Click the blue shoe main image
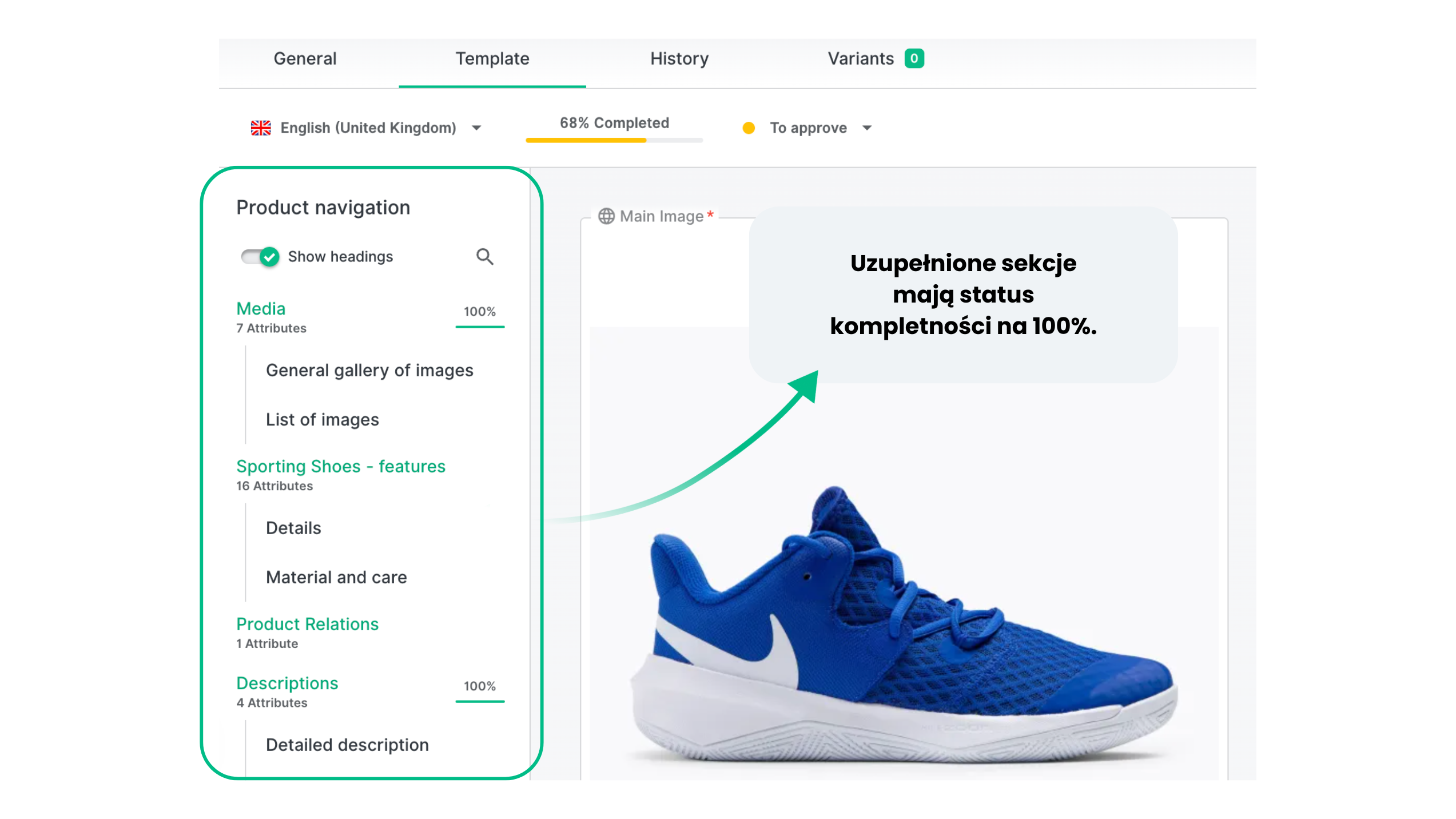Screen dimensions: 1456x819 (x=904, y=623)
